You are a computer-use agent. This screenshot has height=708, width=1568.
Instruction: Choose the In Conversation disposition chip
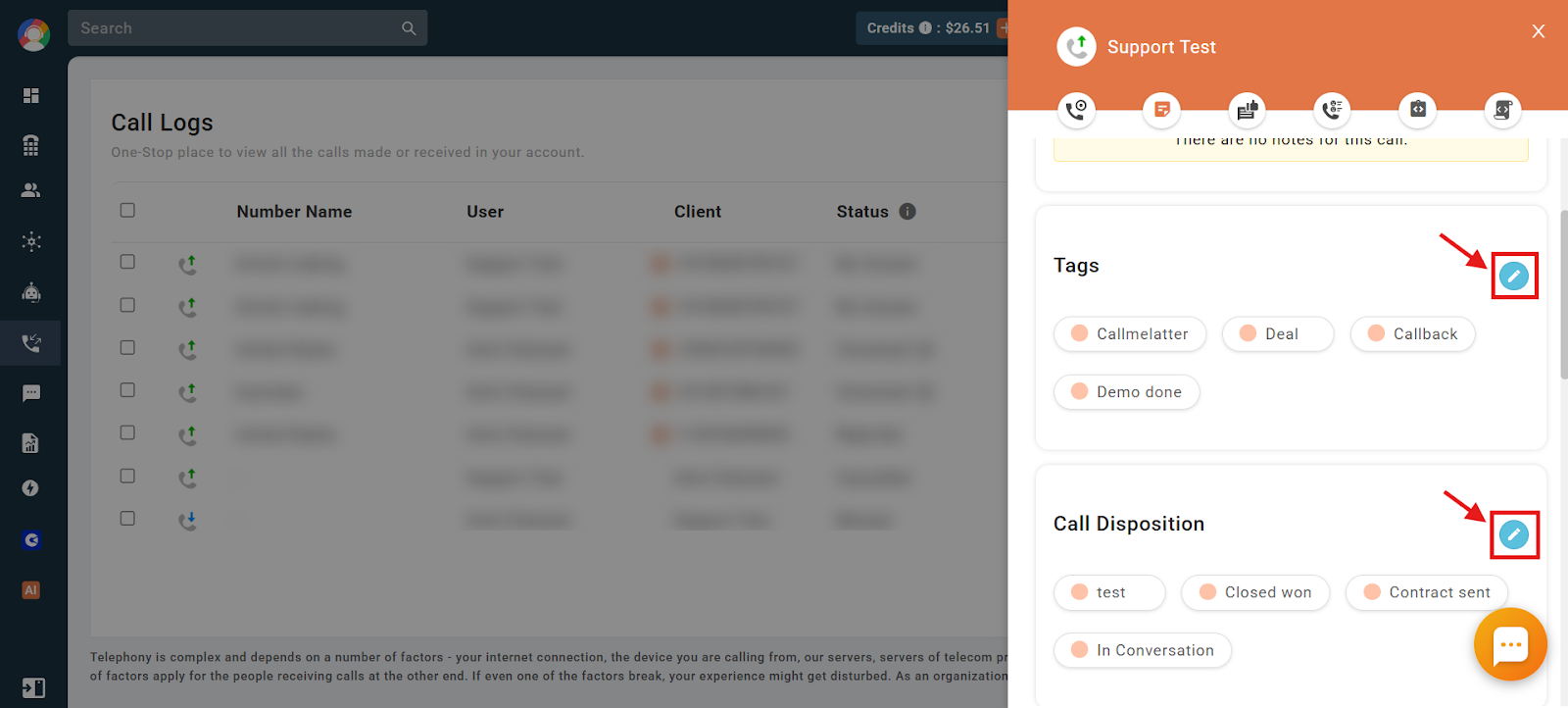pyautogui.click(x=1143, y=650)
